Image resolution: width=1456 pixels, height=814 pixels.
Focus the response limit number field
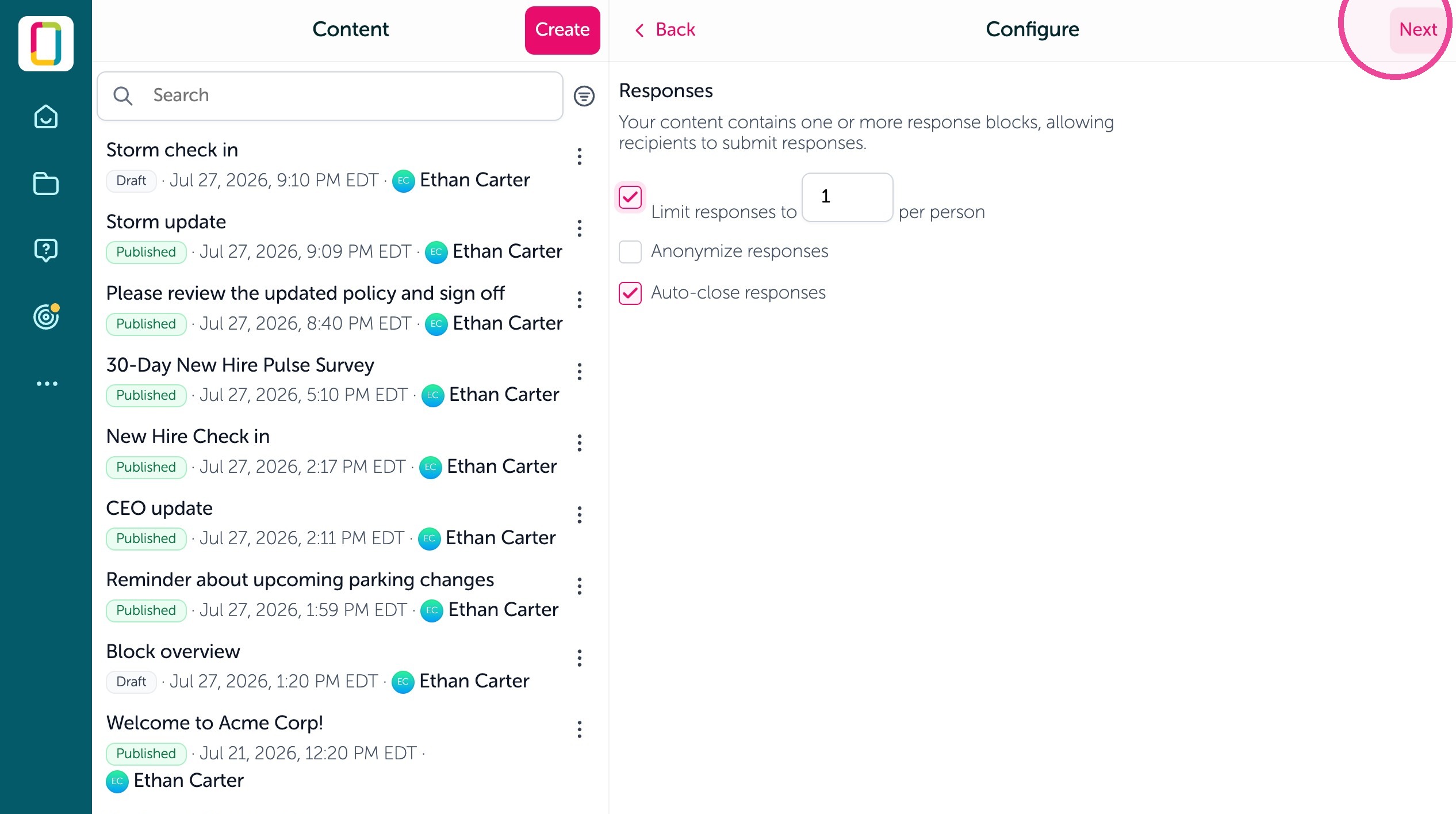tap(848, 197)
